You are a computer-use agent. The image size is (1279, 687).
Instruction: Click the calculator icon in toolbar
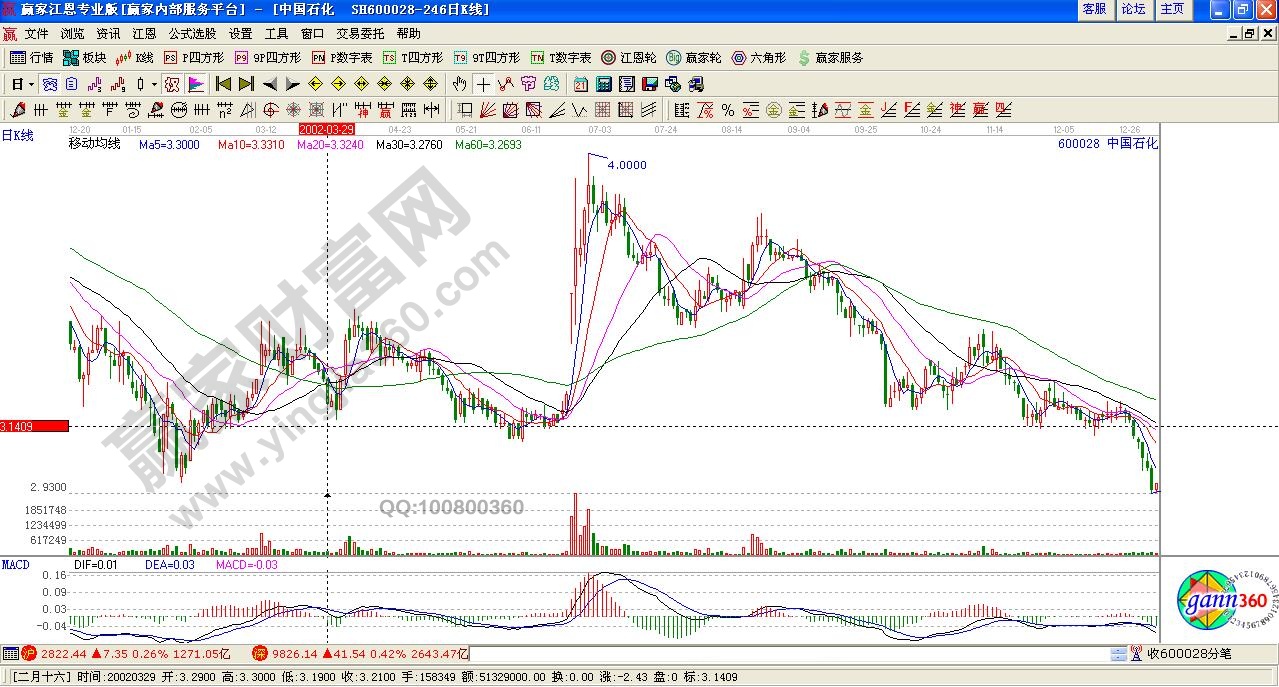(x=605, y=84)
